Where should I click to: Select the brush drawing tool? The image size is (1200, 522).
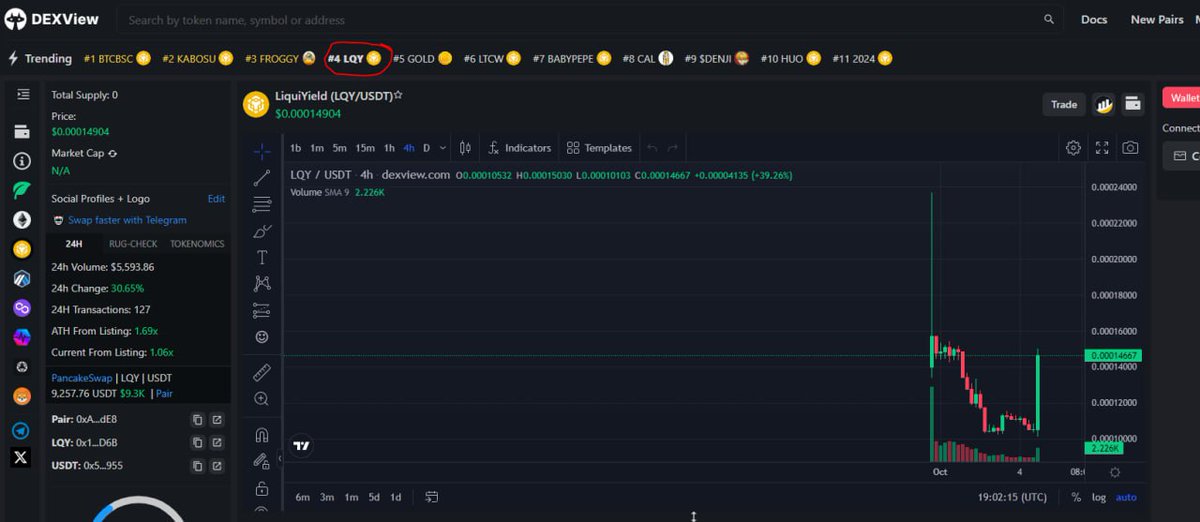(x=262, y=231)
